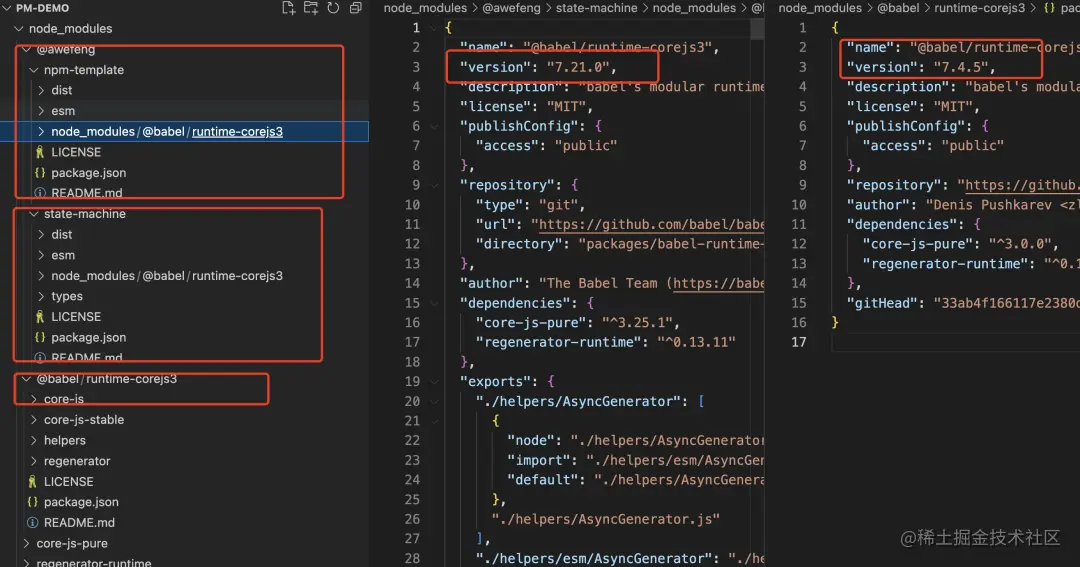Collapse all folders using the collapse icon
Viewport: 1080px width, 567px height.
click(355, 8)
